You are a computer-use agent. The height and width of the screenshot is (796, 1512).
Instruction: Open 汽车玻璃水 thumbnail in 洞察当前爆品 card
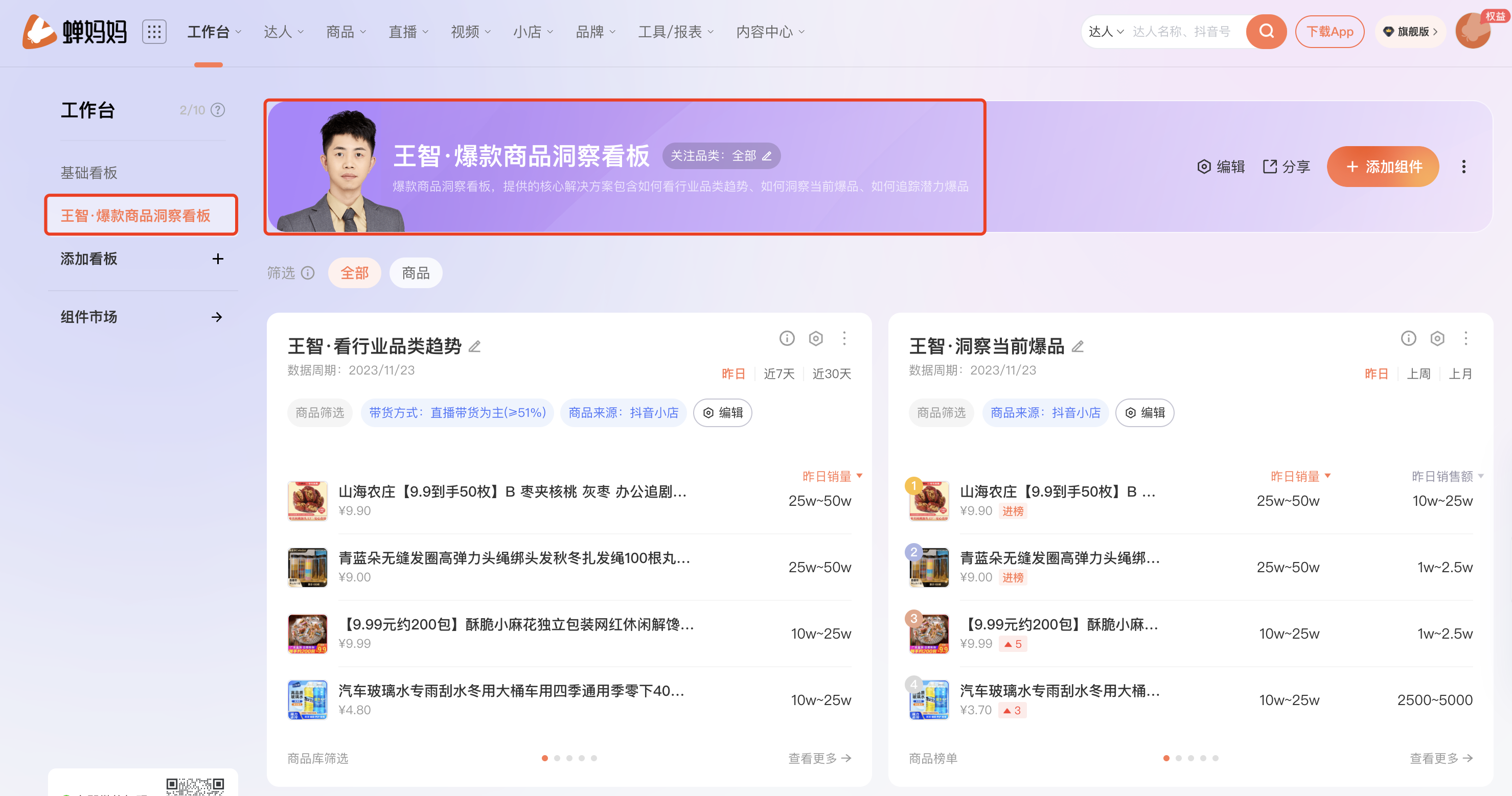click(929, 700)
